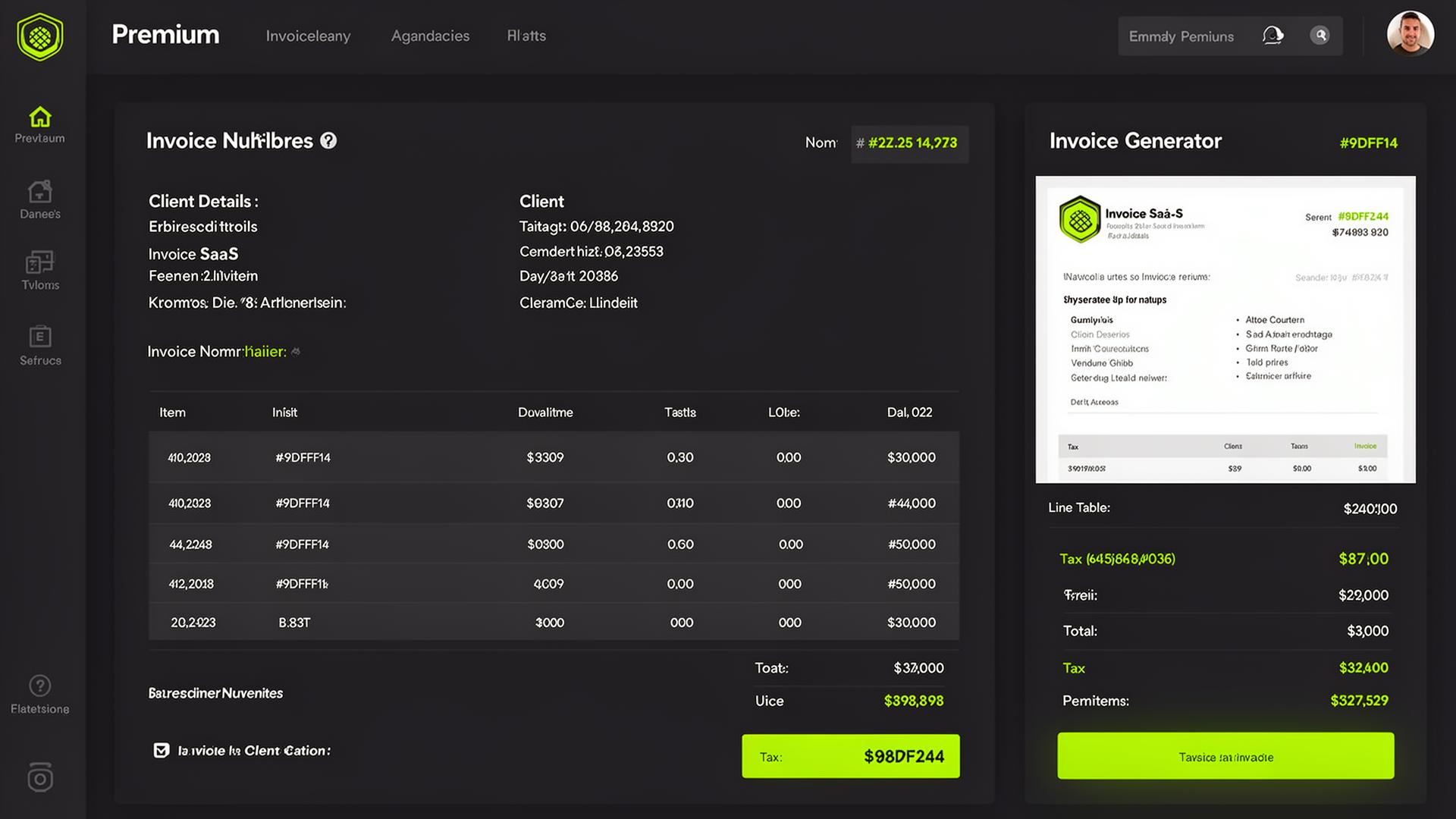Viewport: 1456px width, 819px height.
Task: Click the Invoice Nomr haiier link
Action: (217, 352)
